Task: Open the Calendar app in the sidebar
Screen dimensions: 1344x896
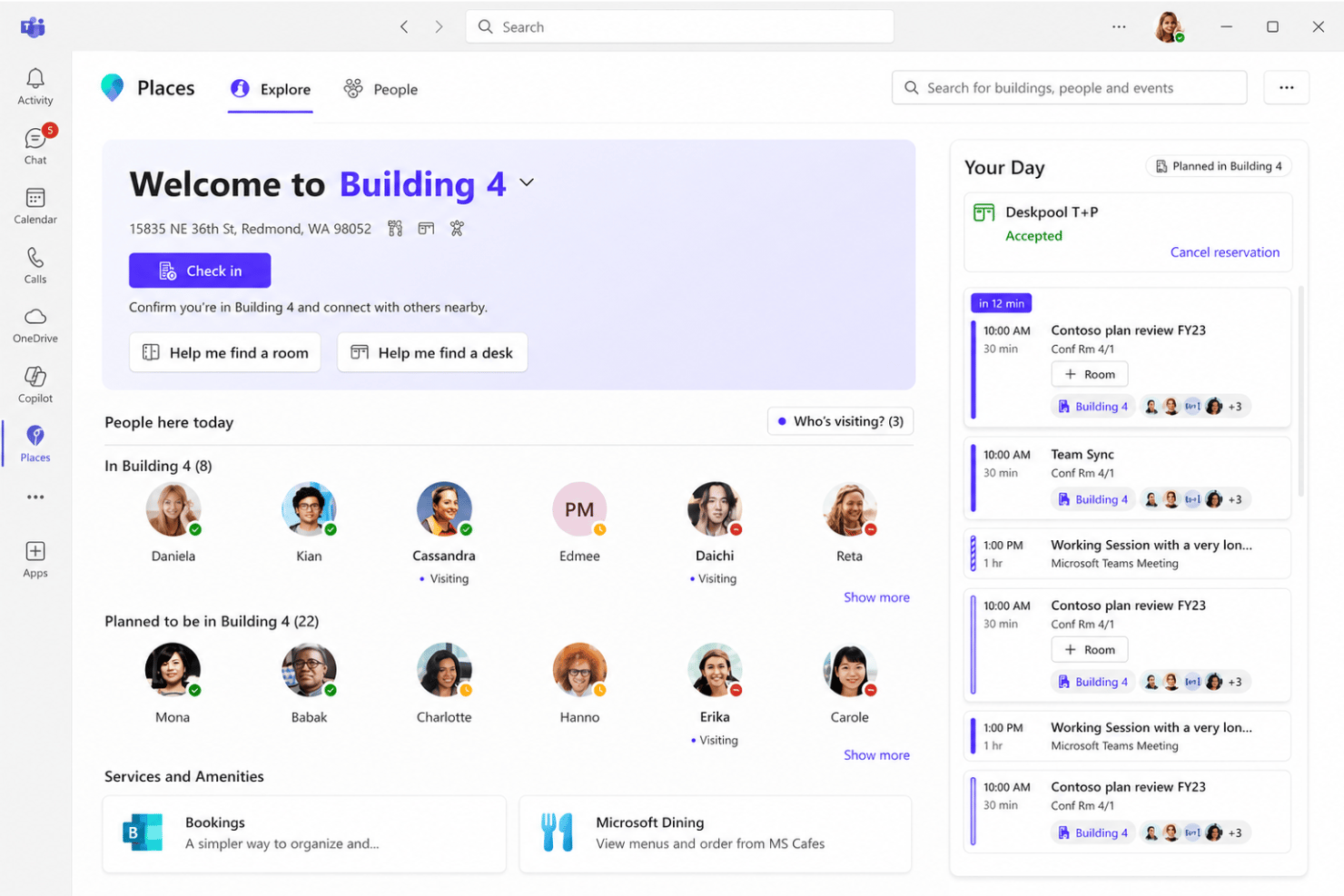Action: 35,206
